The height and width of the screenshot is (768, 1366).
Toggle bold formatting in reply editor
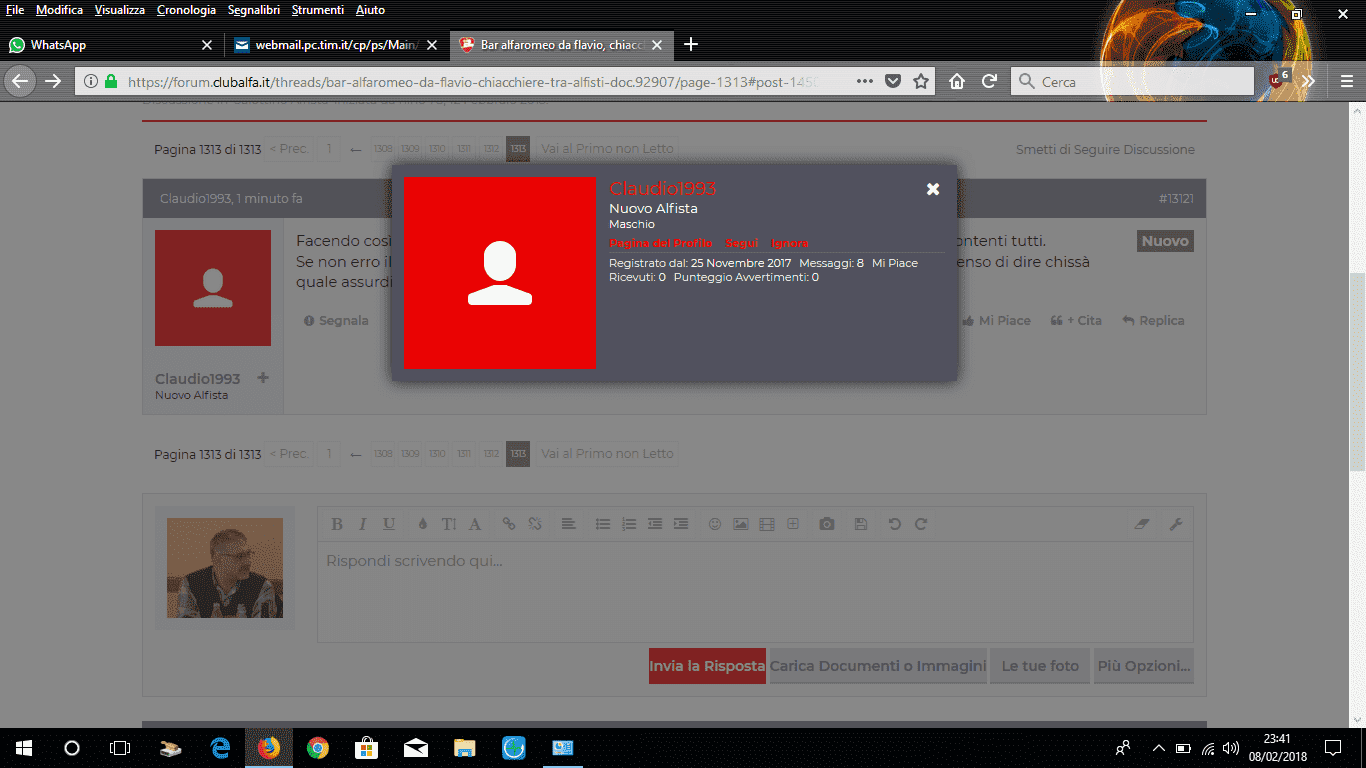337,524
